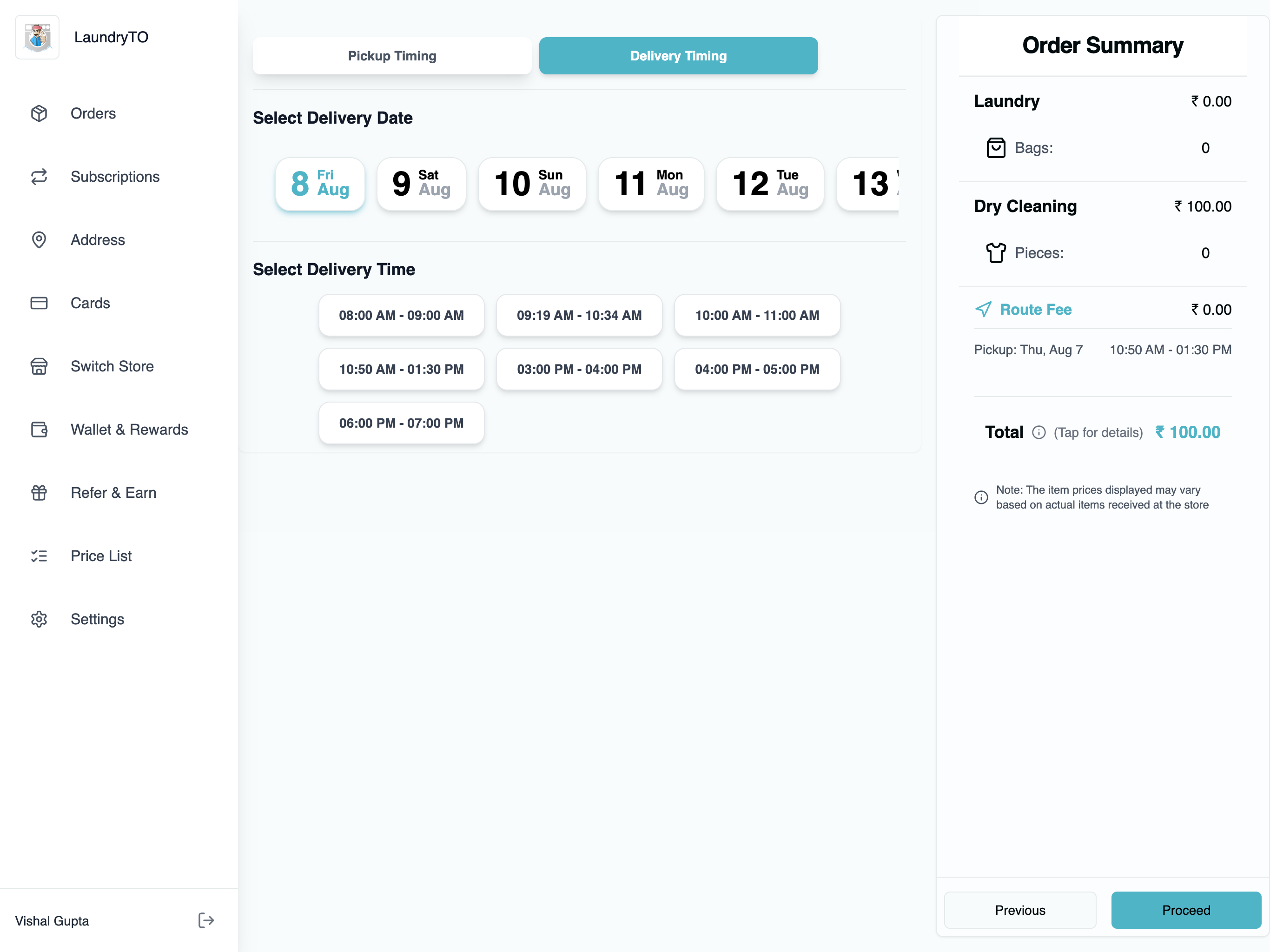This screenshot has width=1270, height=952.
Task: Click the Vishal Gupta user name
Action: (x=52, y=921)
